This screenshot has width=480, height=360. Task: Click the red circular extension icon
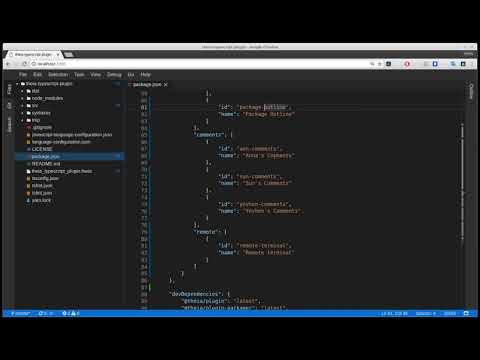tap(407, 64)
